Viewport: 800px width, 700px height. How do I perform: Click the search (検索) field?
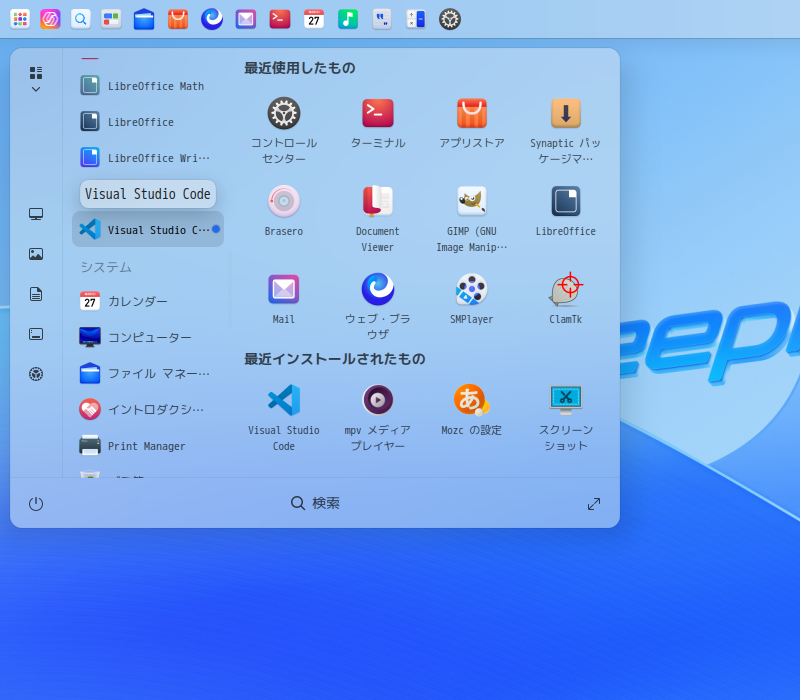[315, 504]
